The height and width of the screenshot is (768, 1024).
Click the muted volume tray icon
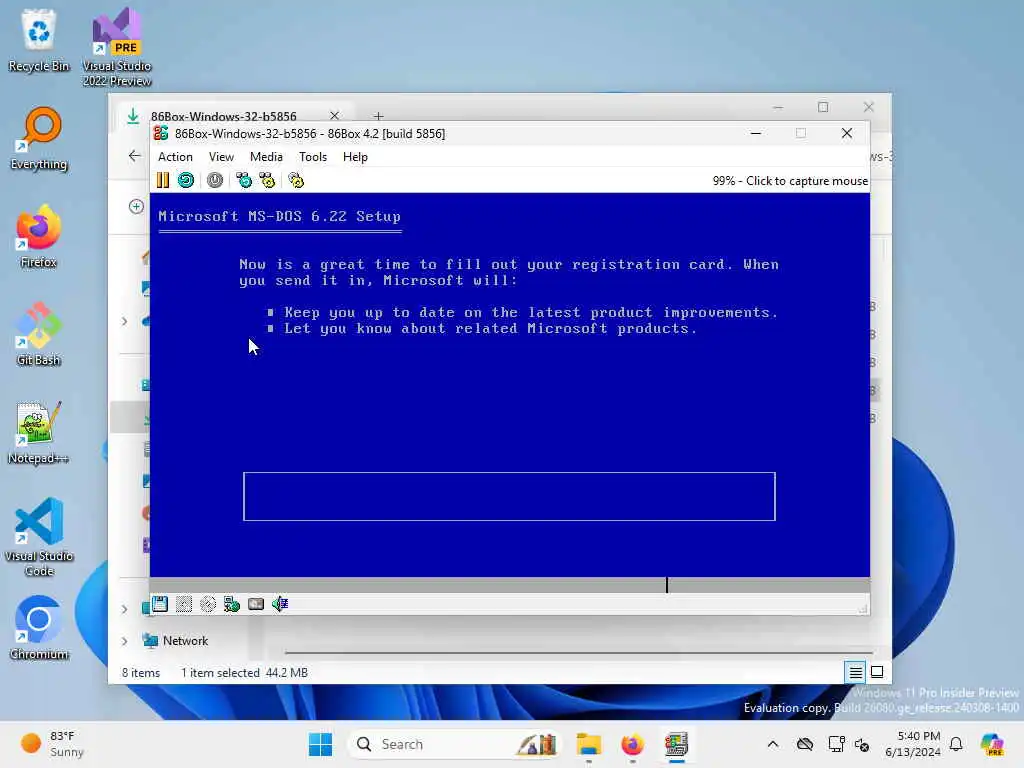click(x=862, y=744)
